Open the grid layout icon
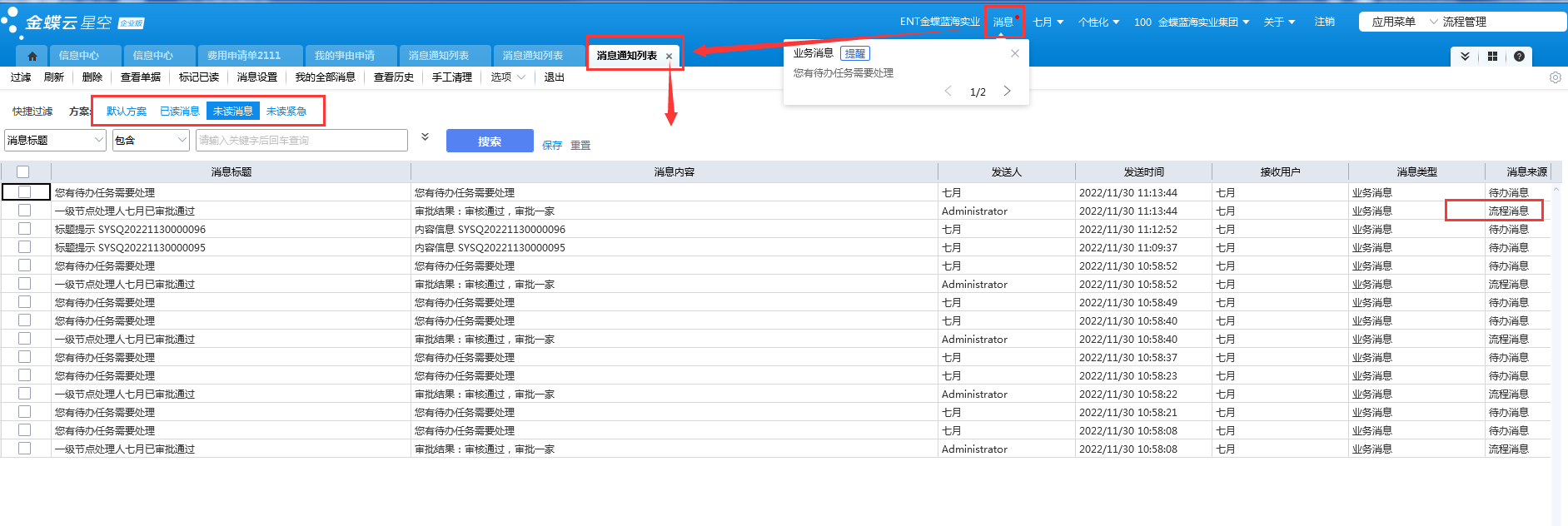 coord(1492,57)
